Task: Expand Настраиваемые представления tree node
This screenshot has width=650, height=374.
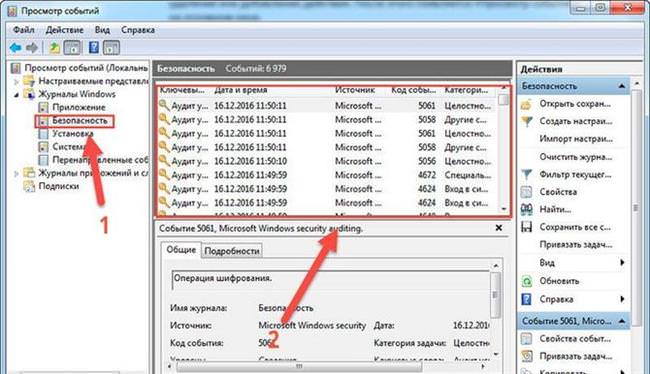Action: click(x=16, y=82)
